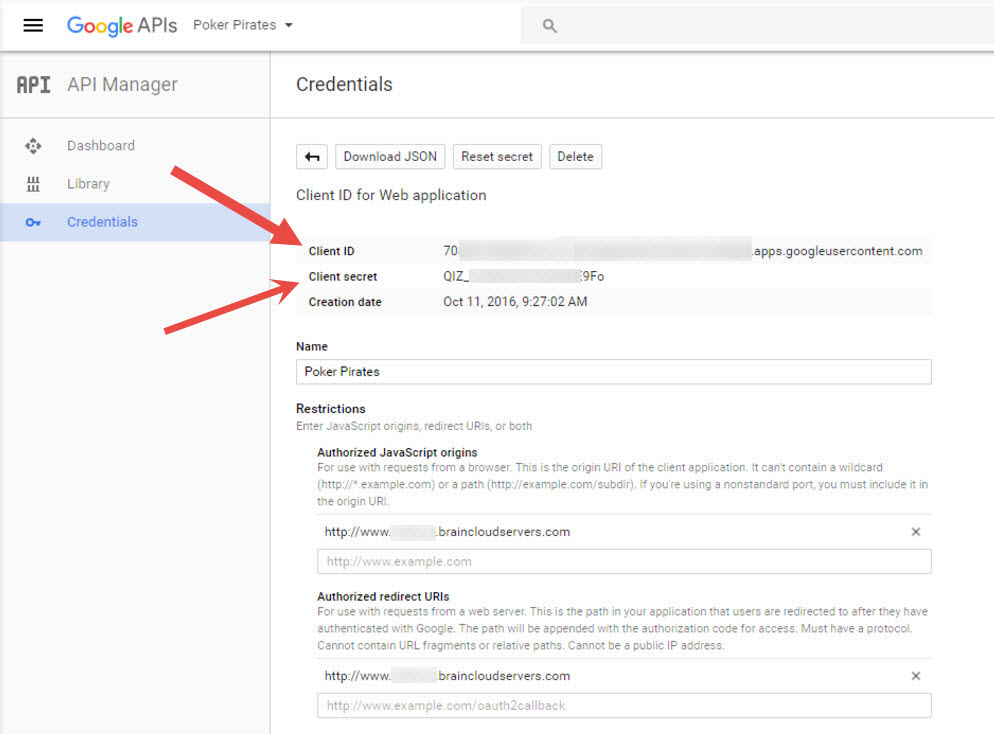
Task: Click the Name field containing Poker Pirates
Action: coord(614,371)
